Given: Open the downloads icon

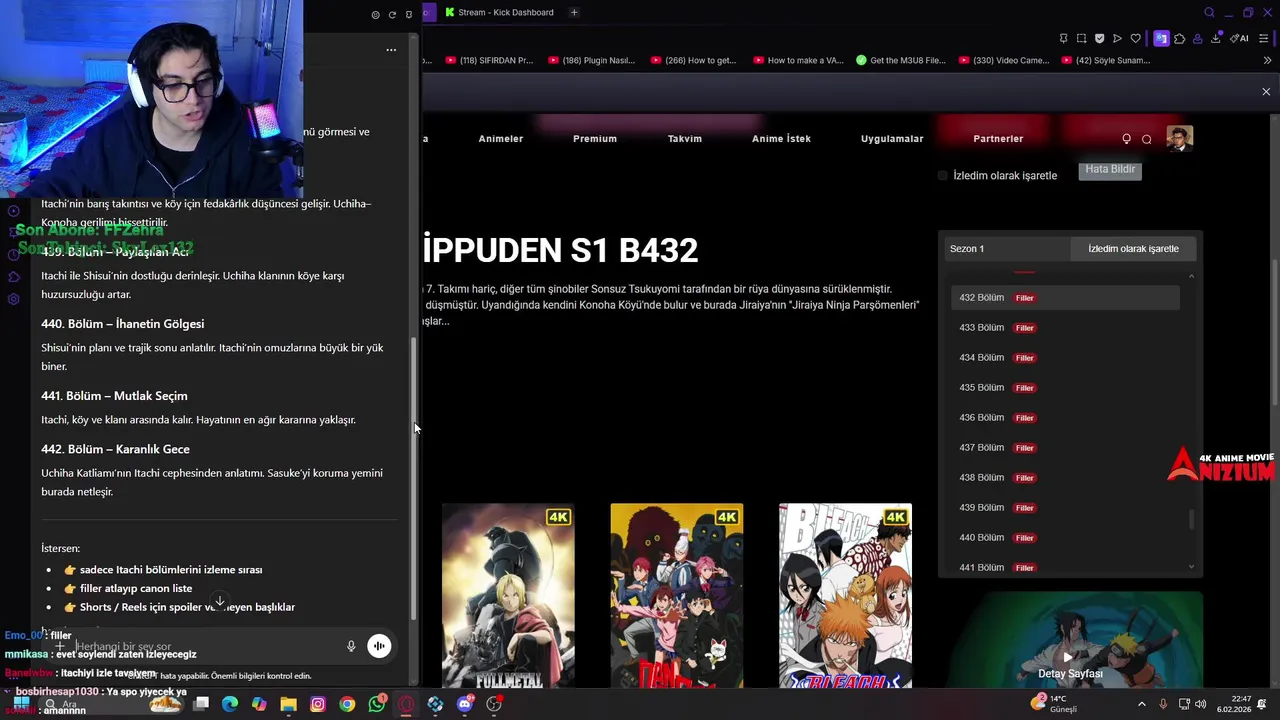Looking at the screenshot, I should click(x=1215, y=38).
